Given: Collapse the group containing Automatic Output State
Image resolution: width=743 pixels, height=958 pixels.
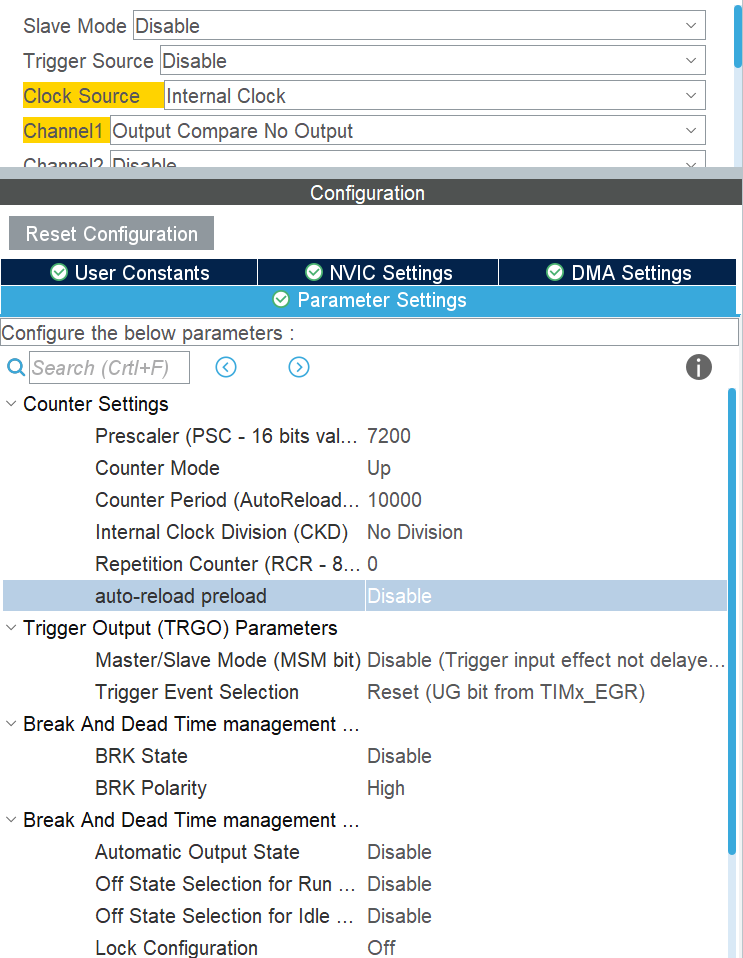Looking at the screenshot, I should (11, 820).
